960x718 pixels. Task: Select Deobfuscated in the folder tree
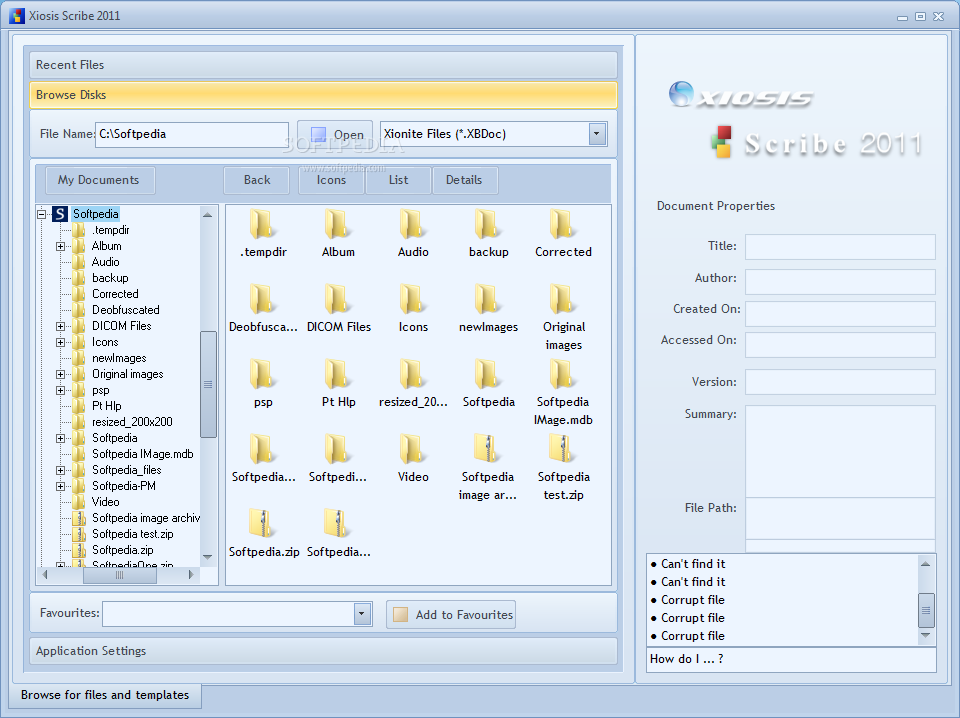point(126,310)
